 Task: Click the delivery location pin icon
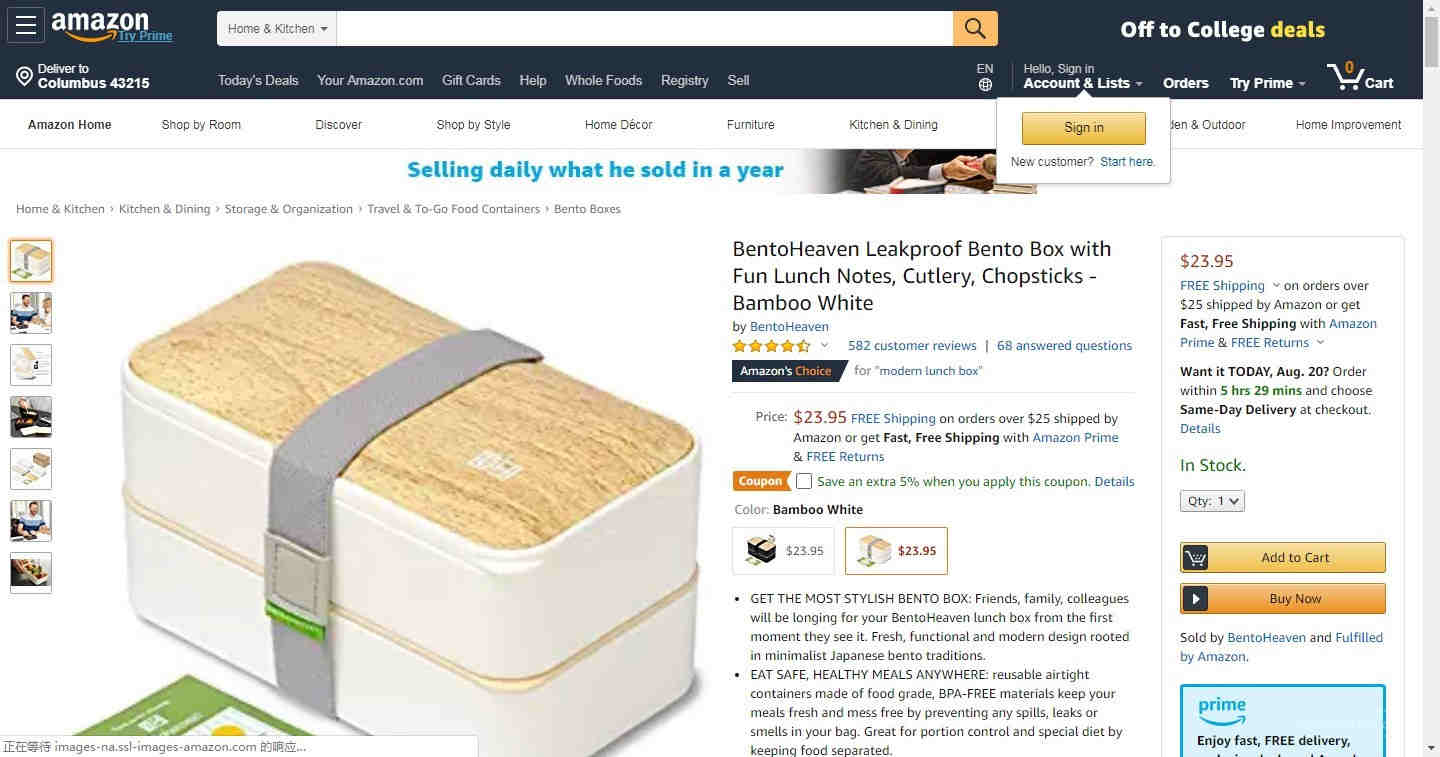[24, 76]
